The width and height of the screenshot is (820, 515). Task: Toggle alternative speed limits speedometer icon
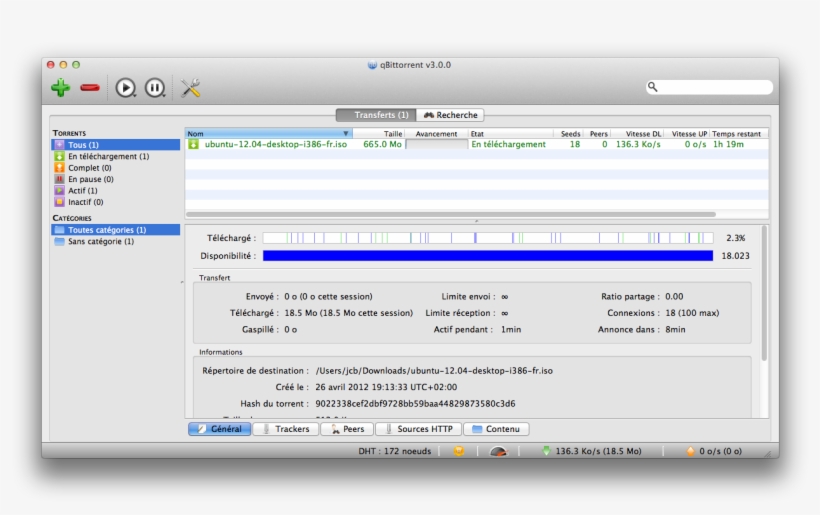(498, 451)
